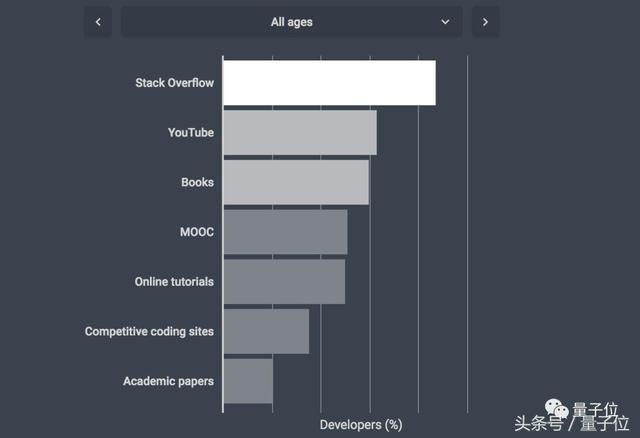Image resolution: width=640 pixels, height=438 pixels.
Task: Click the Competitive coding sites label
Action: click(149, 331)
